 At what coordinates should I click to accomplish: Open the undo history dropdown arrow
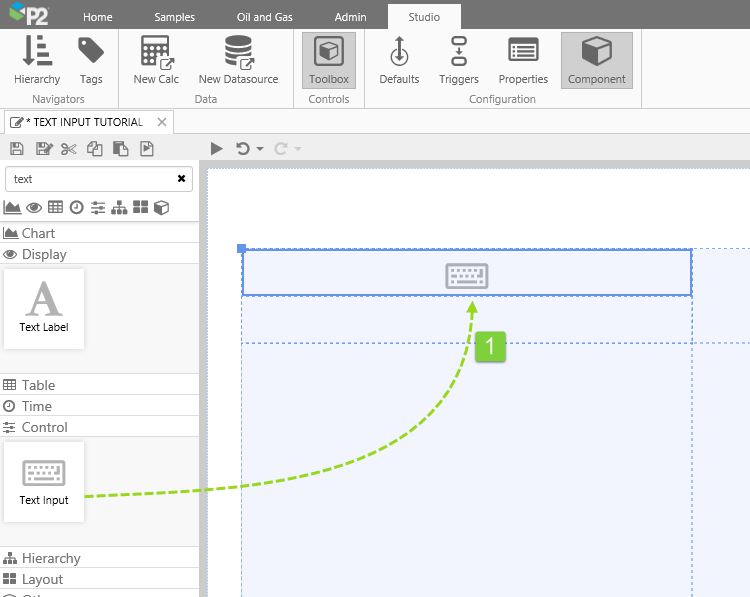260,149
